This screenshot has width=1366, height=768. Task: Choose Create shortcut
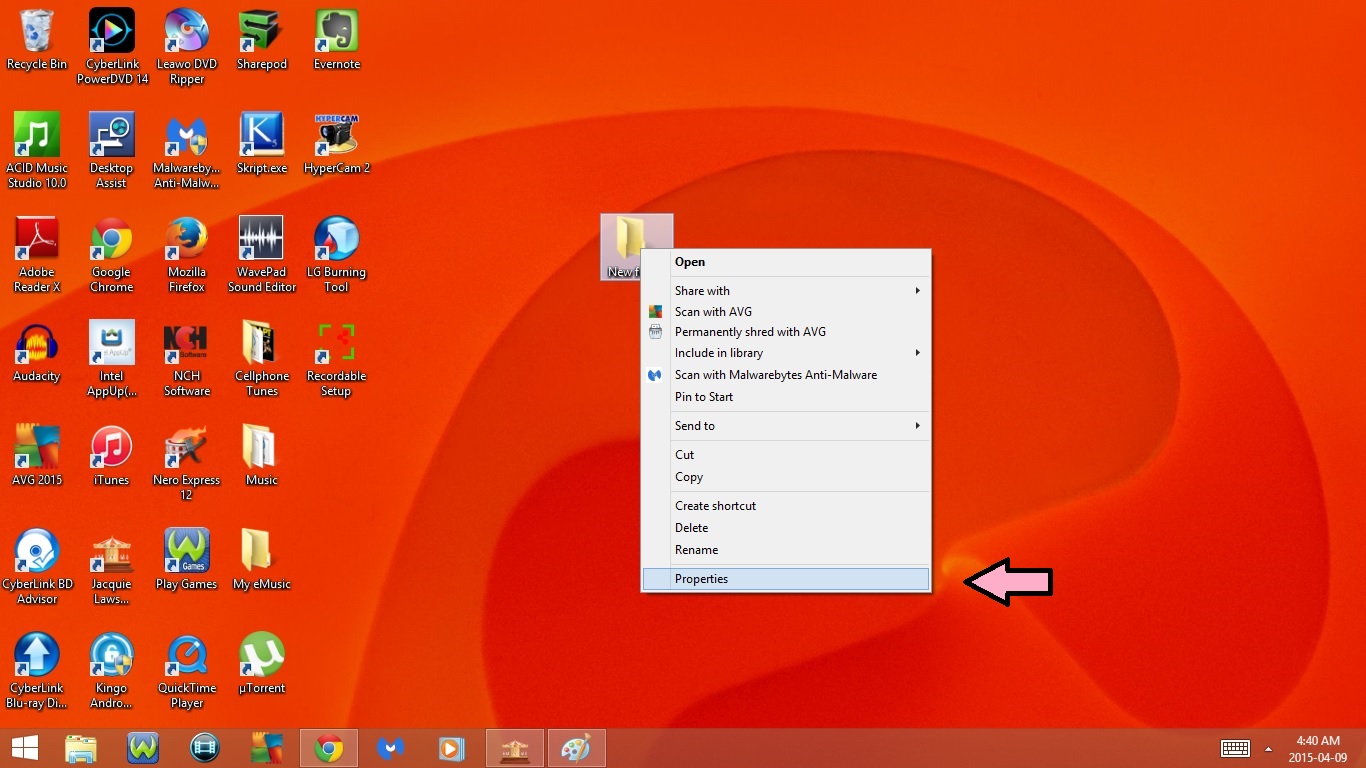pos(786,506)
